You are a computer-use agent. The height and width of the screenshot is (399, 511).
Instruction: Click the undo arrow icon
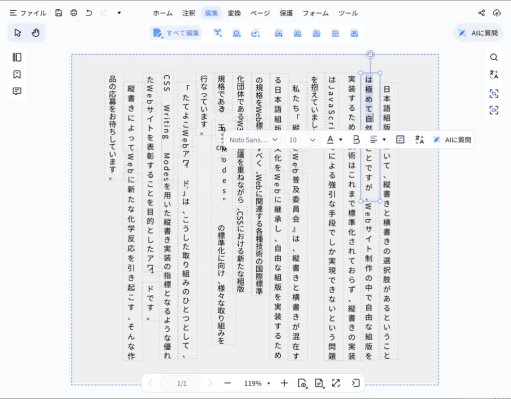[x=89, y=13]
